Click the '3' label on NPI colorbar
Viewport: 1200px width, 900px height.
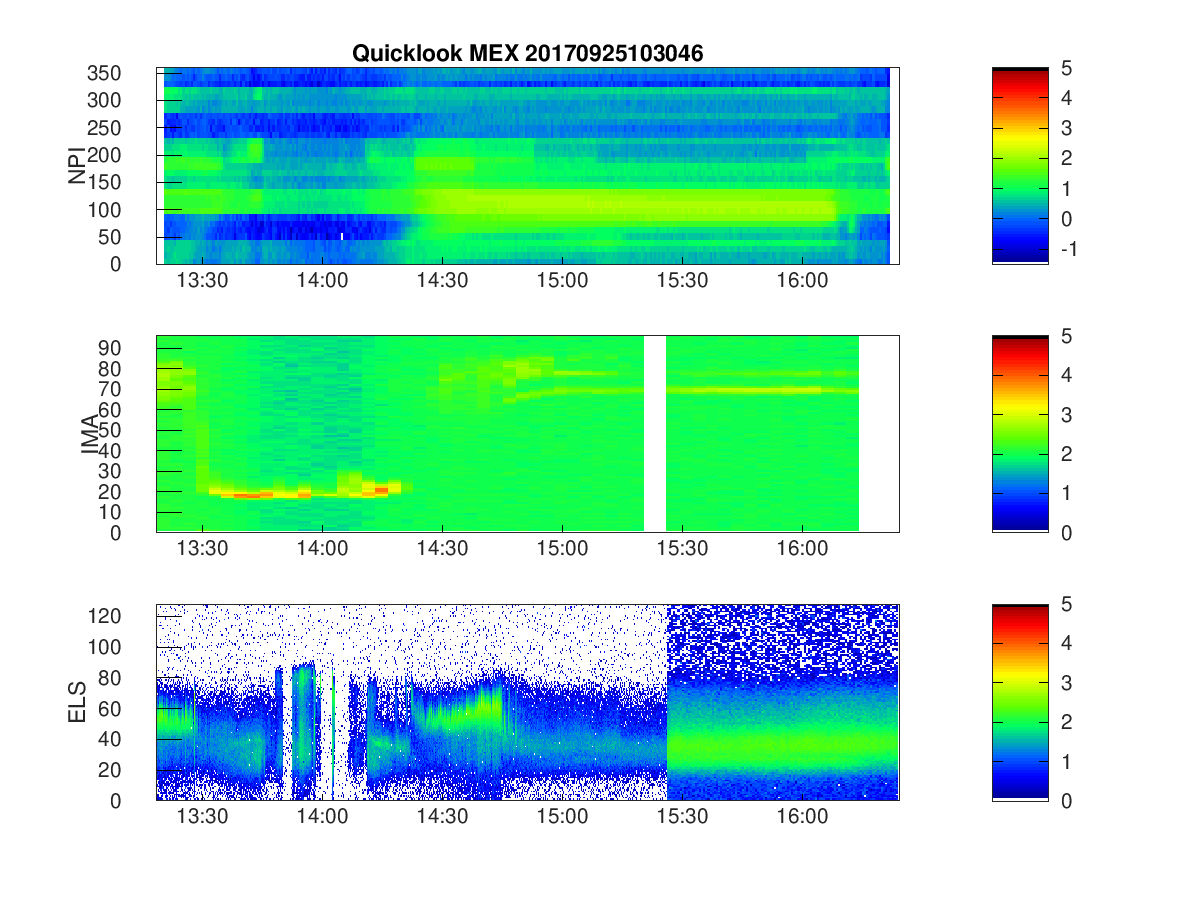tap(1066, 128)
